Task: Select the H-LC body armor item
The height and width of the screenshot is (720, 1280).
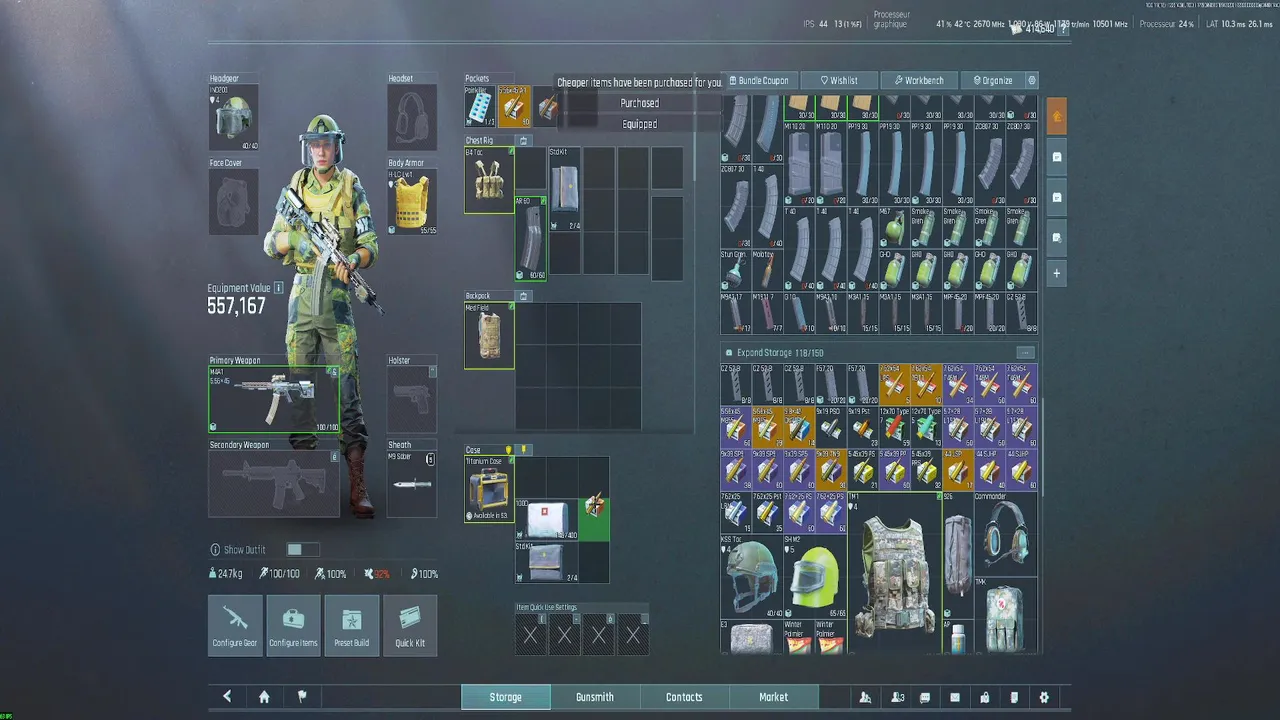Action: (x=412, y=202)
